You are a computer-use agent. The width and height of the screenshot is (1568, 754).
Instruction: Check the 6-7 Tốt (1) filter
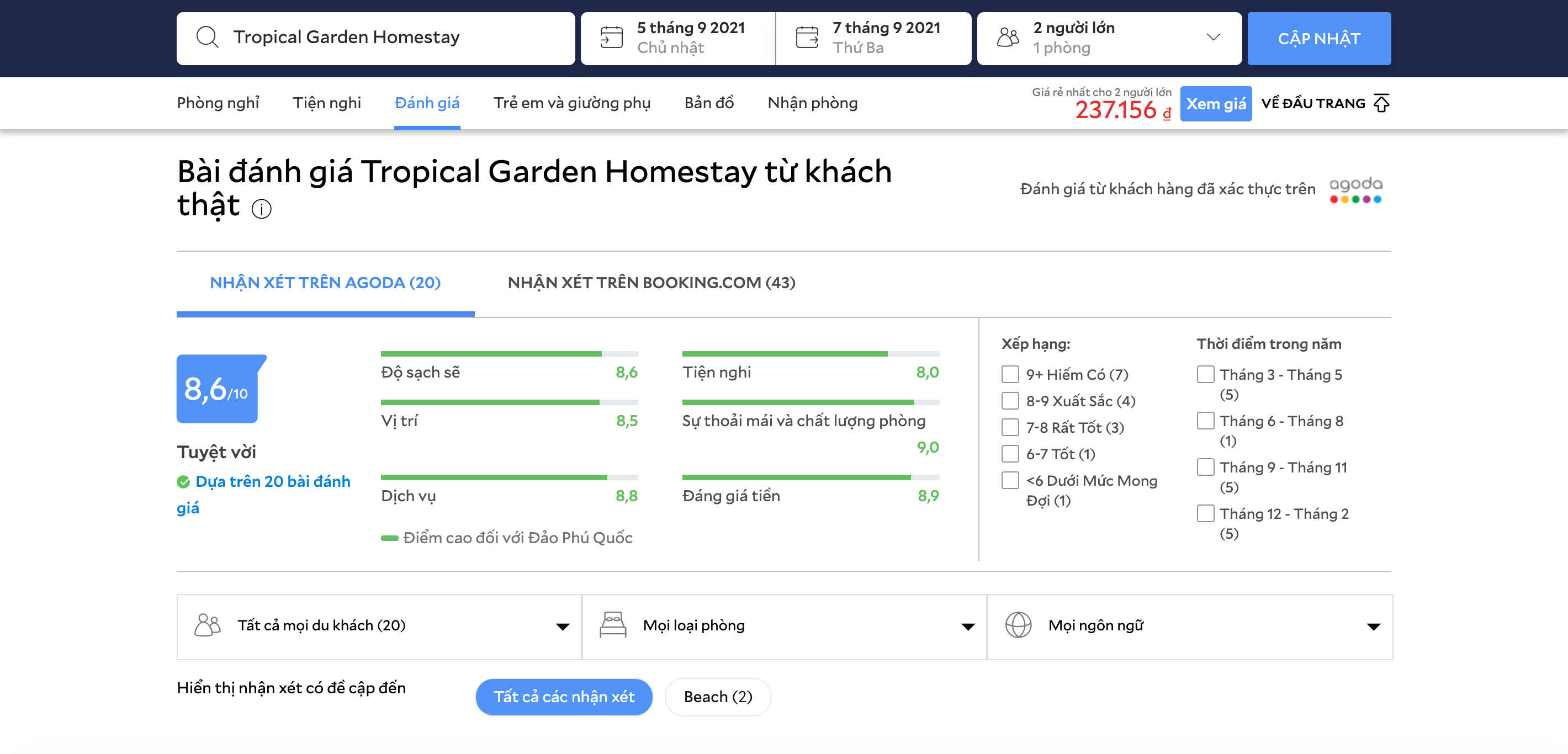point(1010,454)
